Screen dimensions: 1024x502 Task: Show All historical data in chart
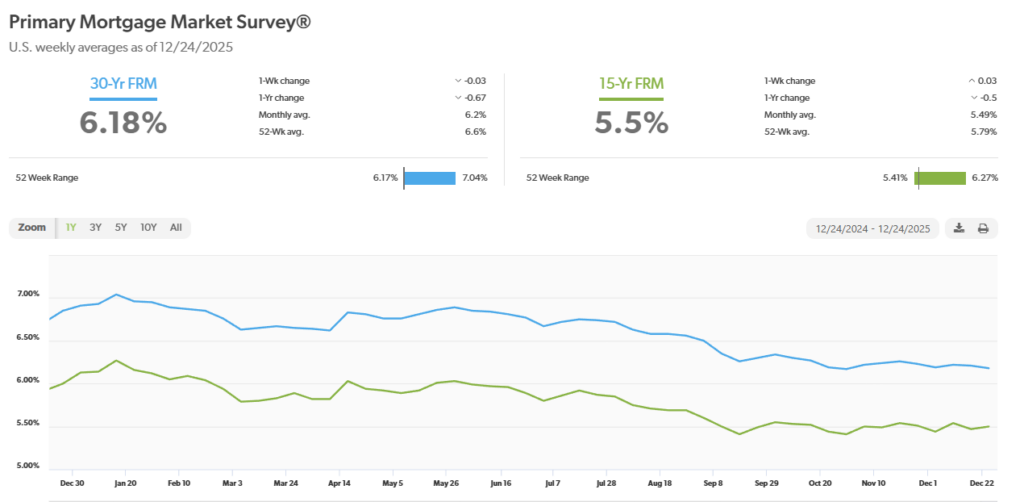click(x=176, y=227)
